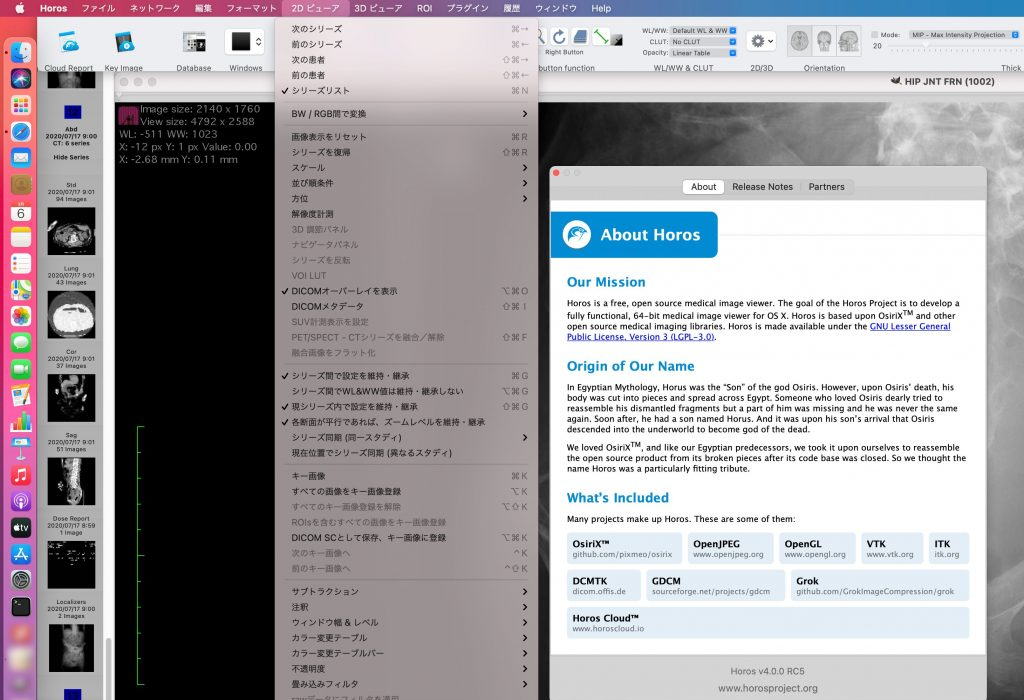Choose coronal orientation skull icon

pyautogui.click(x=824, y=41)
